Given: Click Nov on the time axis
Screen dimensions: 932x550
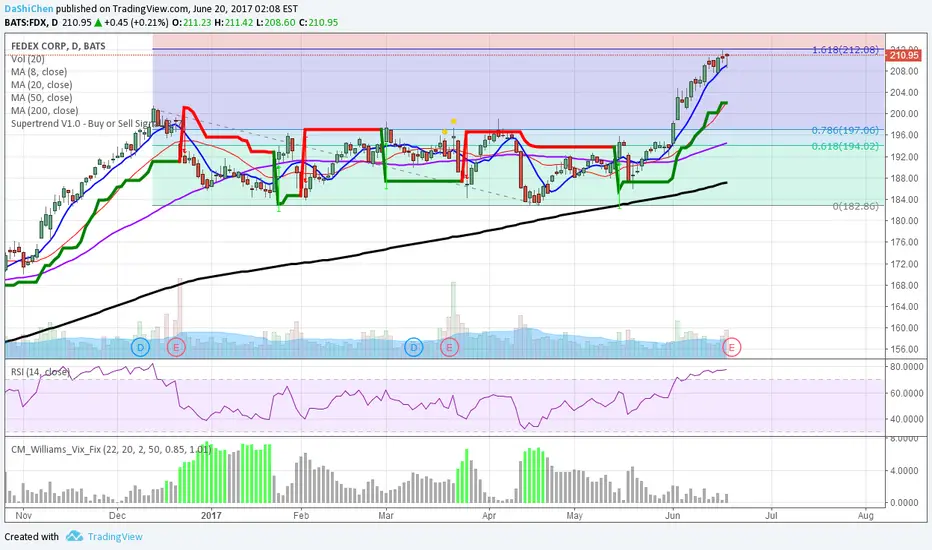Looking at the screenshot, I should (23, 516).
